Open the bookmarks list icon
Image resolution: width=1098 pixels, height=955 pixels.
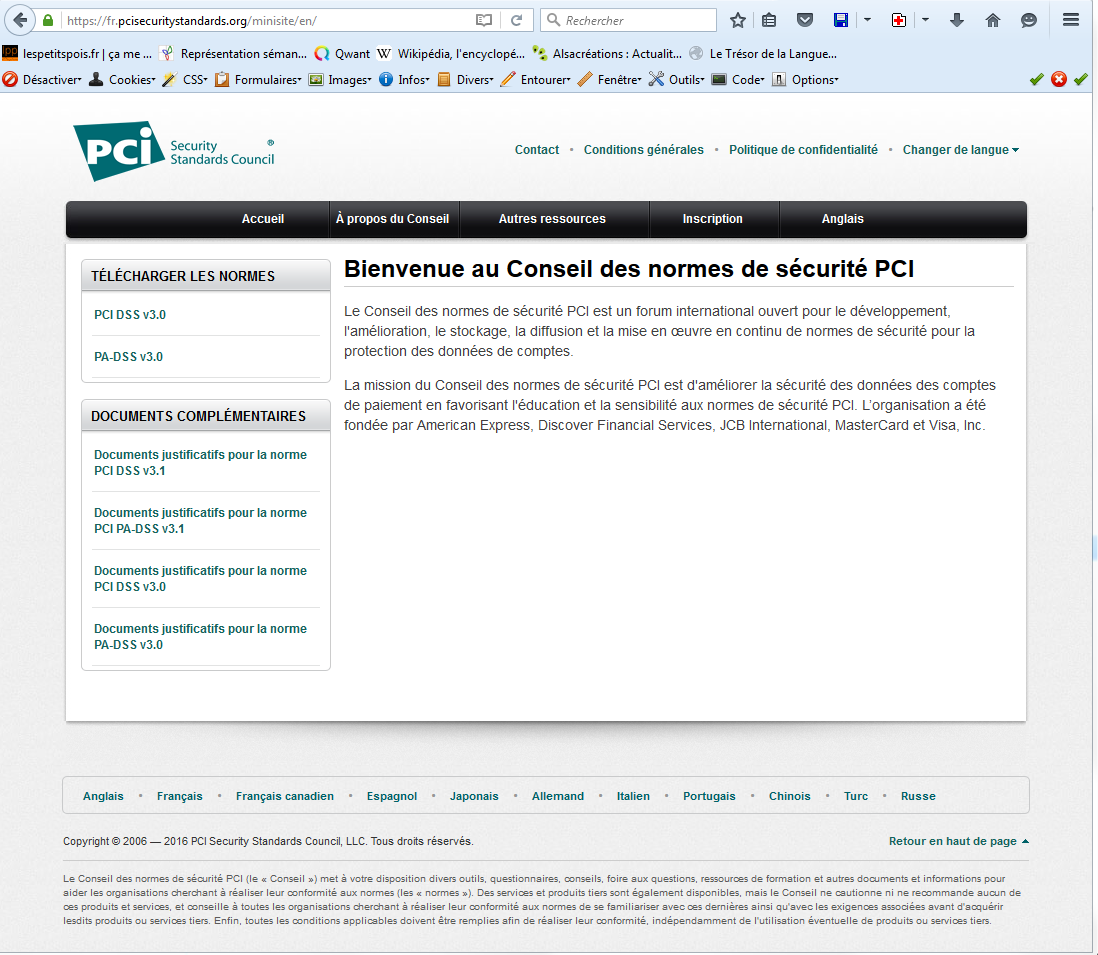coord(769,20)
